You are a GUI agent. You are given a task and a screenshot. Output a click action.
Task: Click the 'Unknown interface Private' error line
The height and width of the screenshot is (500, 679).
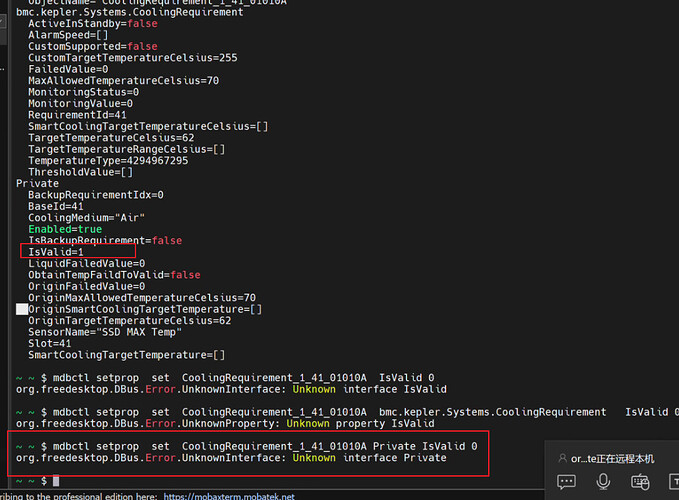(231, 458)
